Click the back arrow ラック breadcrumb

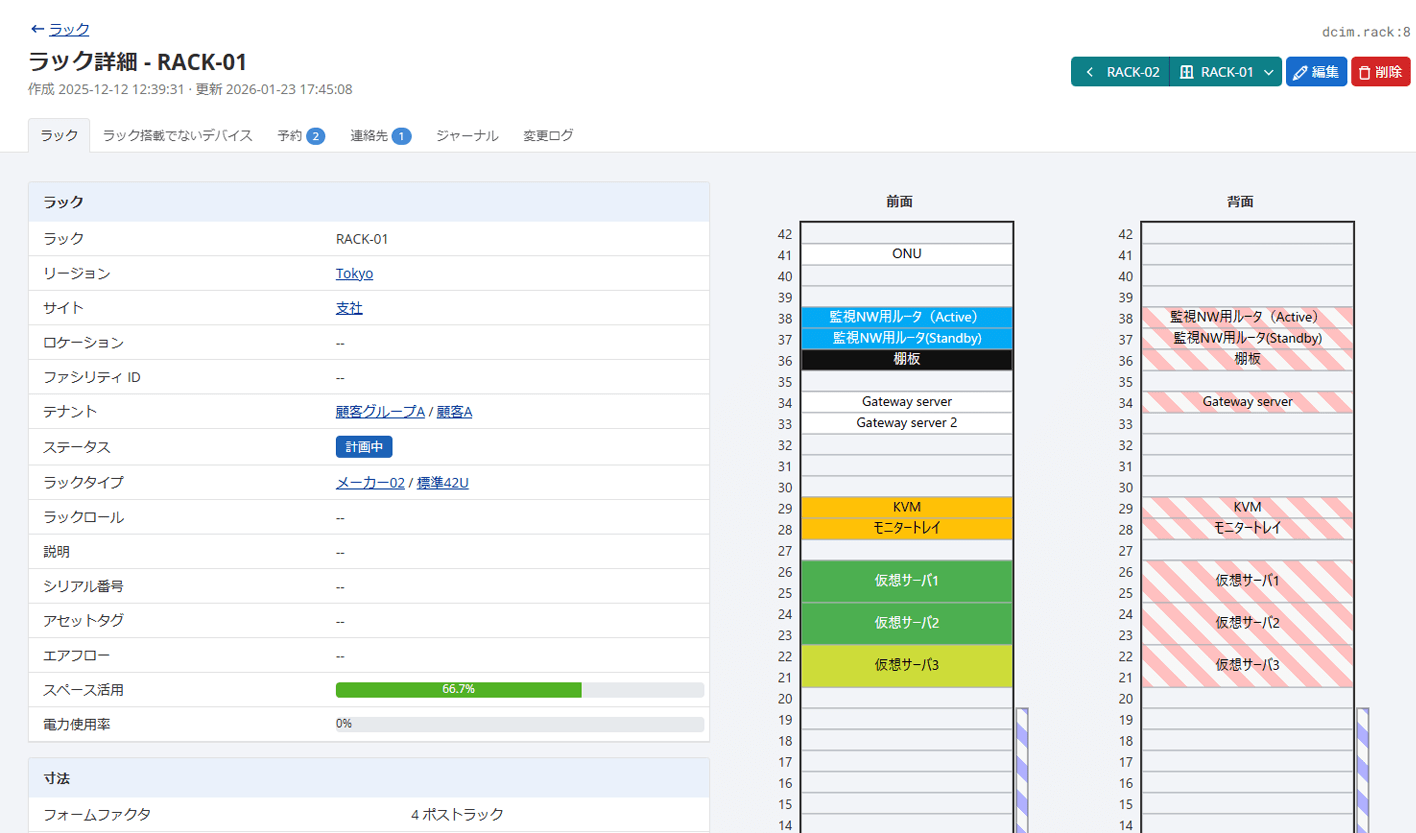click(x=60, y=30)
